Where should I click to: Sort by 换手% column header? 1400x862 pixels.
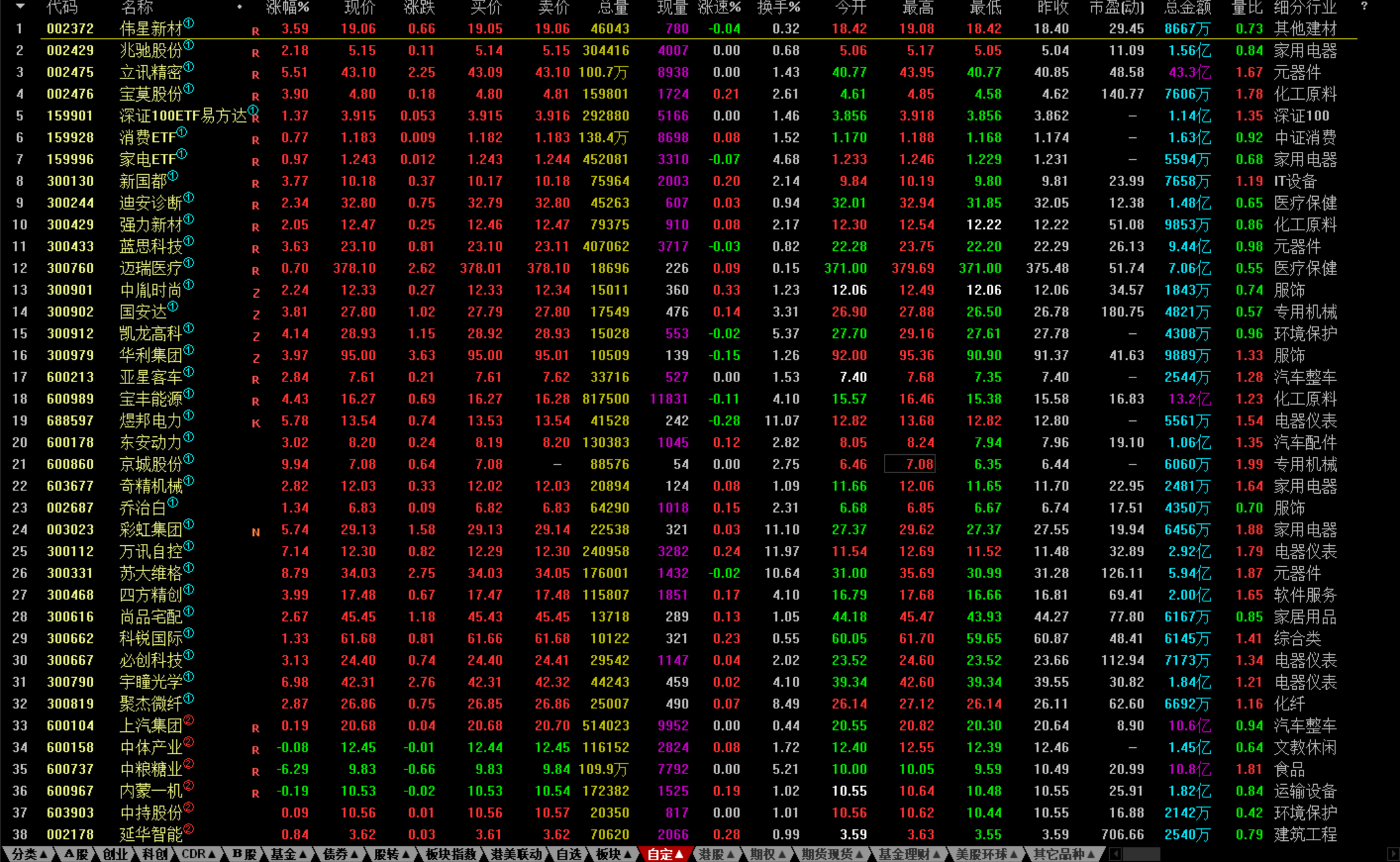click(779, 7)
